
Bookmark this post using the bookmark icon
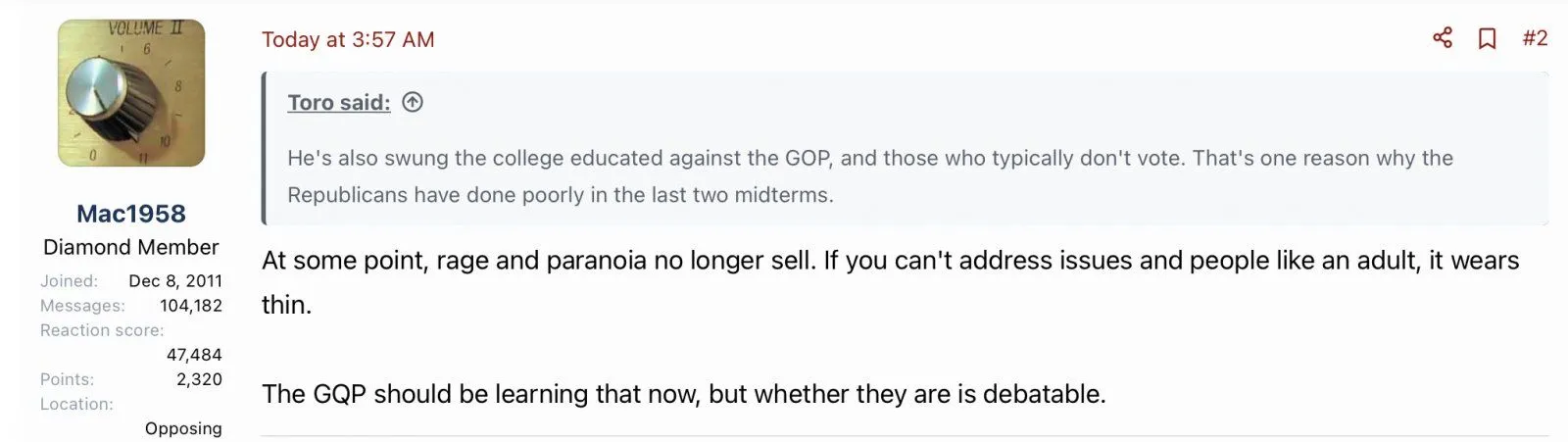coord(1487,38)
